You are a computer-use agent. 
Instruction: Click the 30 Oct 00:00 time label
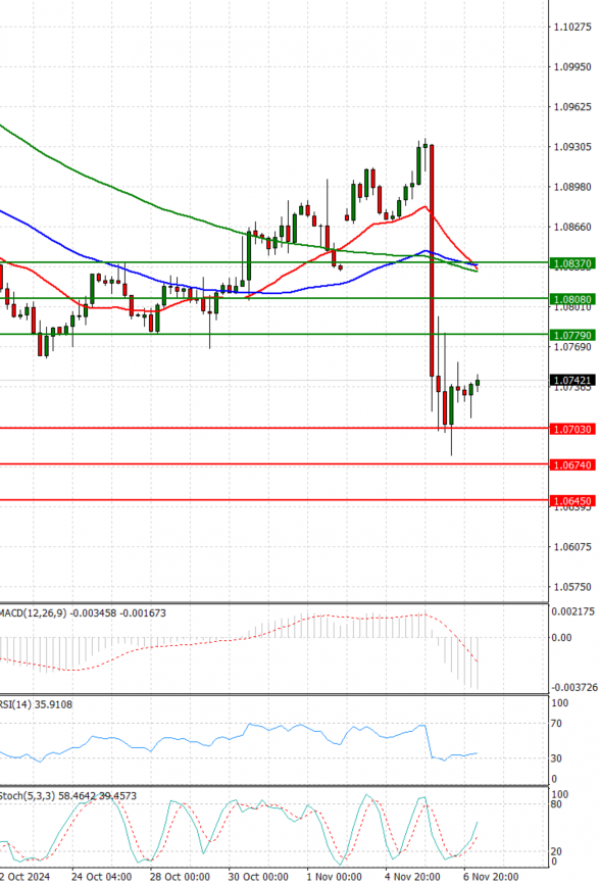point(258,877)
